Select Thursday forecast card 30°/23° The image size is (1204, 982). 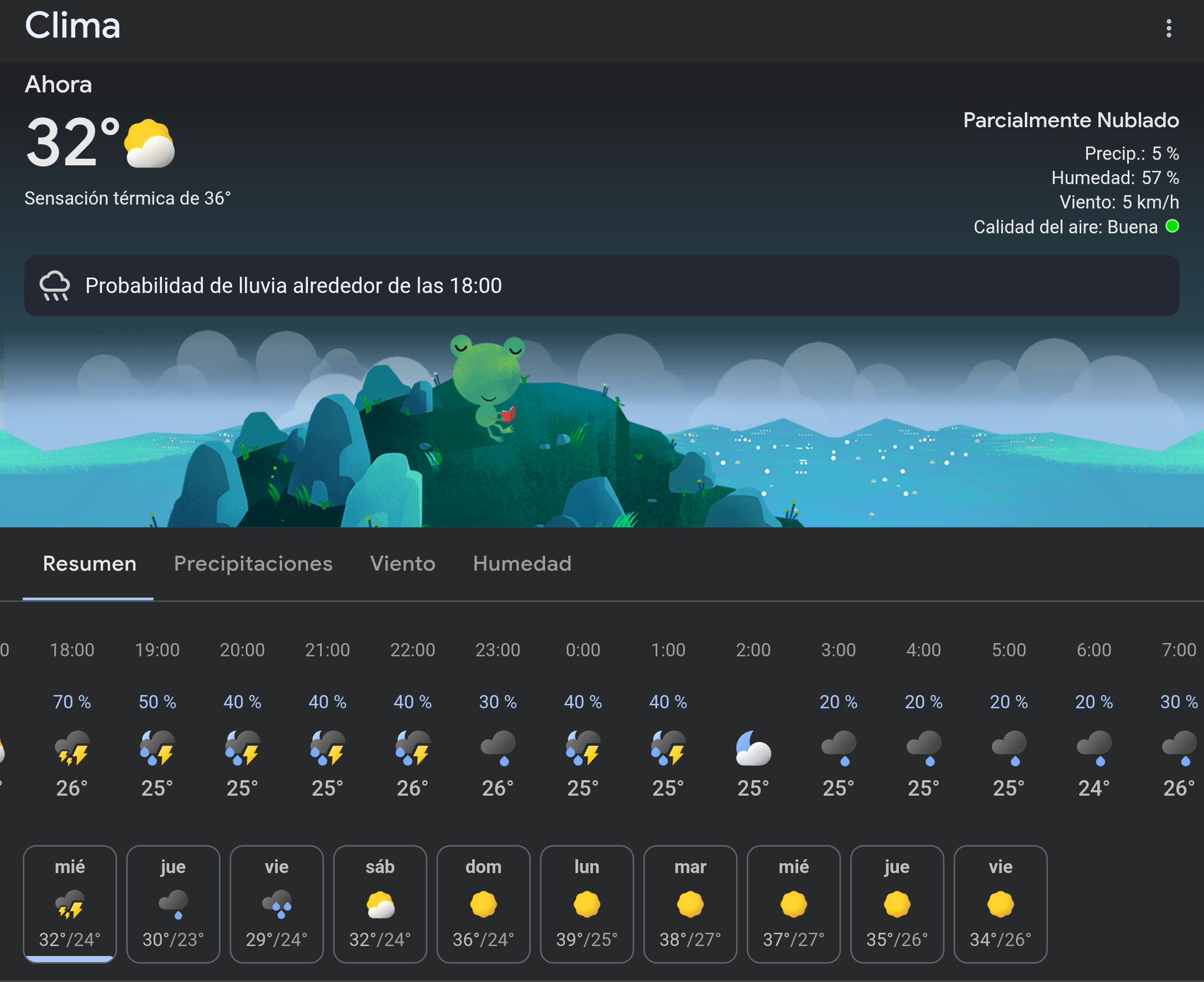[173, 903]
